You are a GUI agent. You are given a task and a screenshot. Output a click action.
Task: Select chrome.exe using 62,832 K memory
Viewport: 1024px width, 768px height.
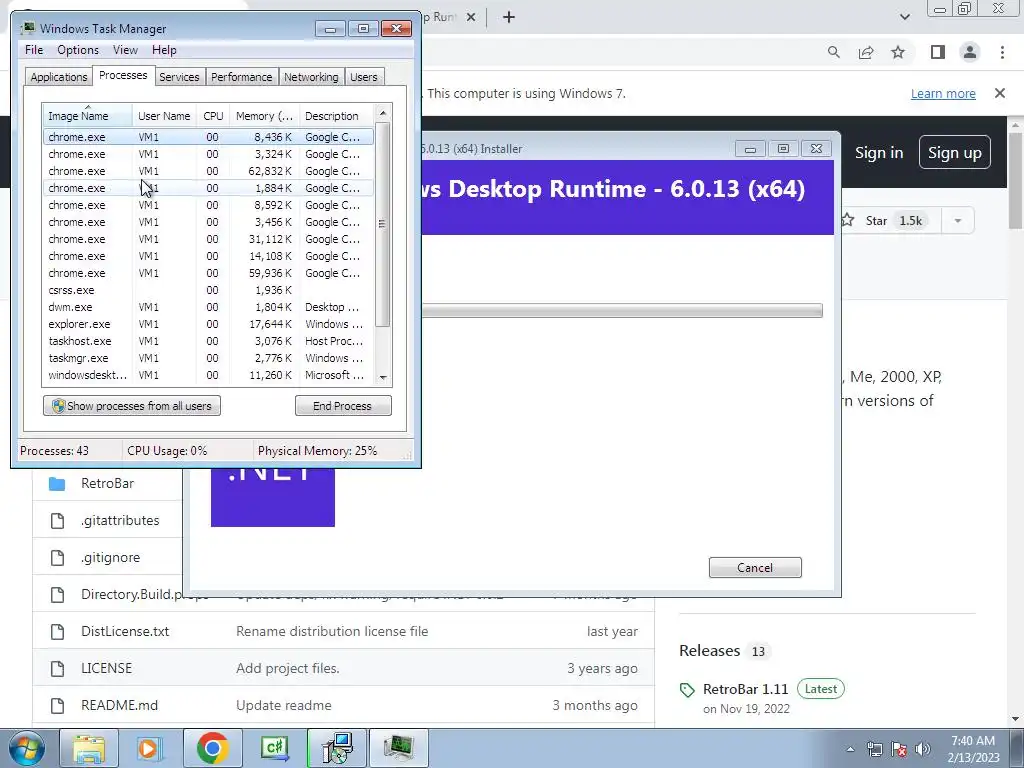pyautogui.click(x=208, y=171)
